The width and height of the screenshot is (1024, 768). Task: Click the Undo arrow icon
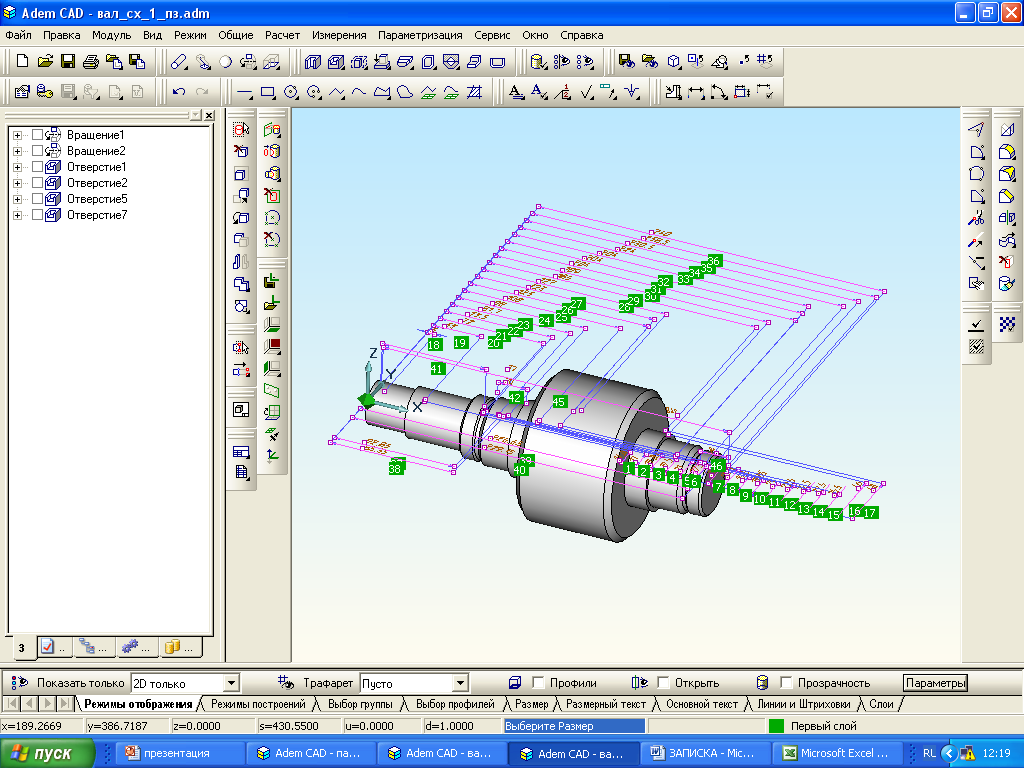click(x=179, y=92)
